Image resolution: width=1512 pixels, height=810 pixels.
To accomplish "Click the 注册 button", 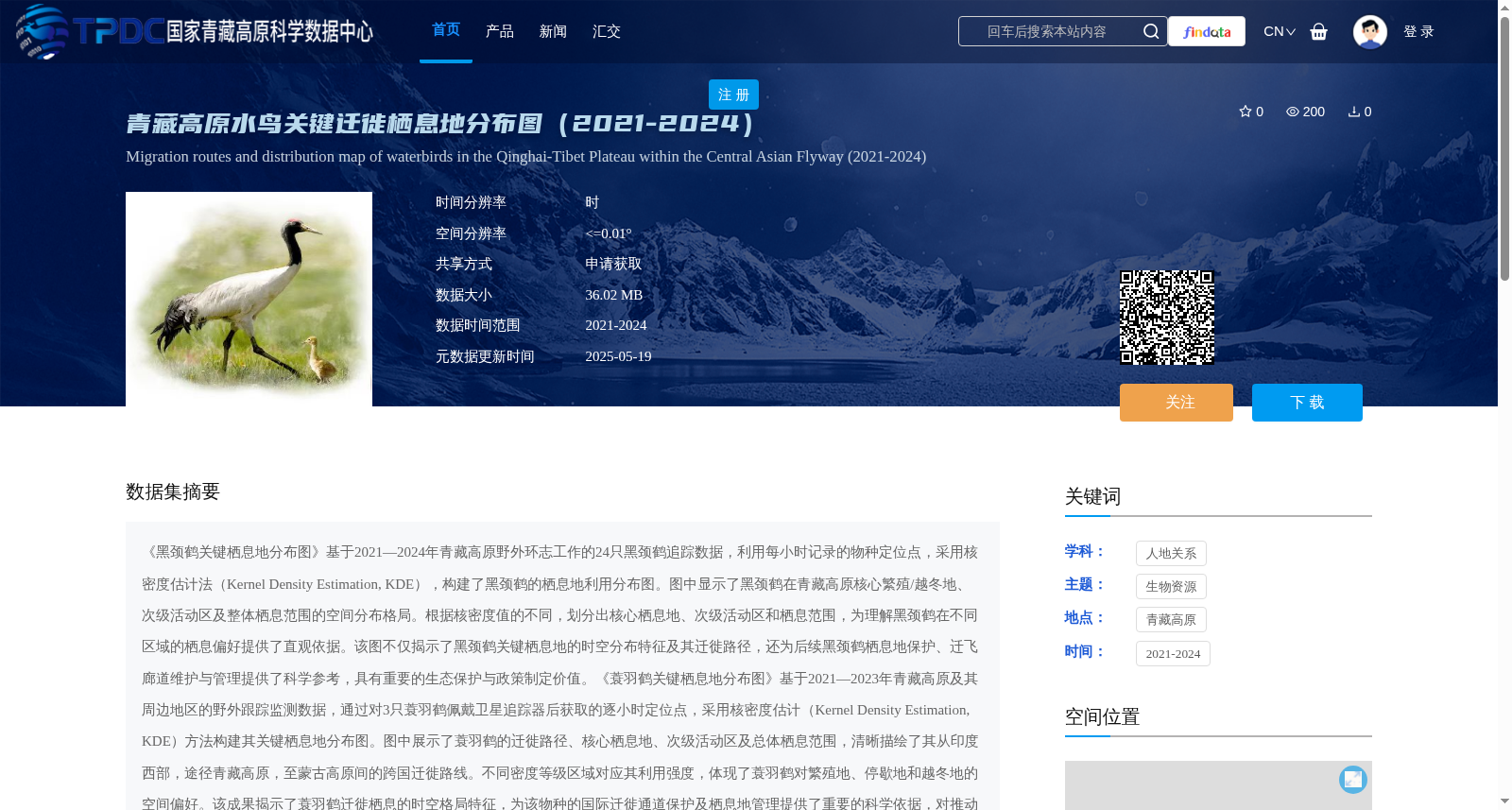I will (x=733, y=95).
